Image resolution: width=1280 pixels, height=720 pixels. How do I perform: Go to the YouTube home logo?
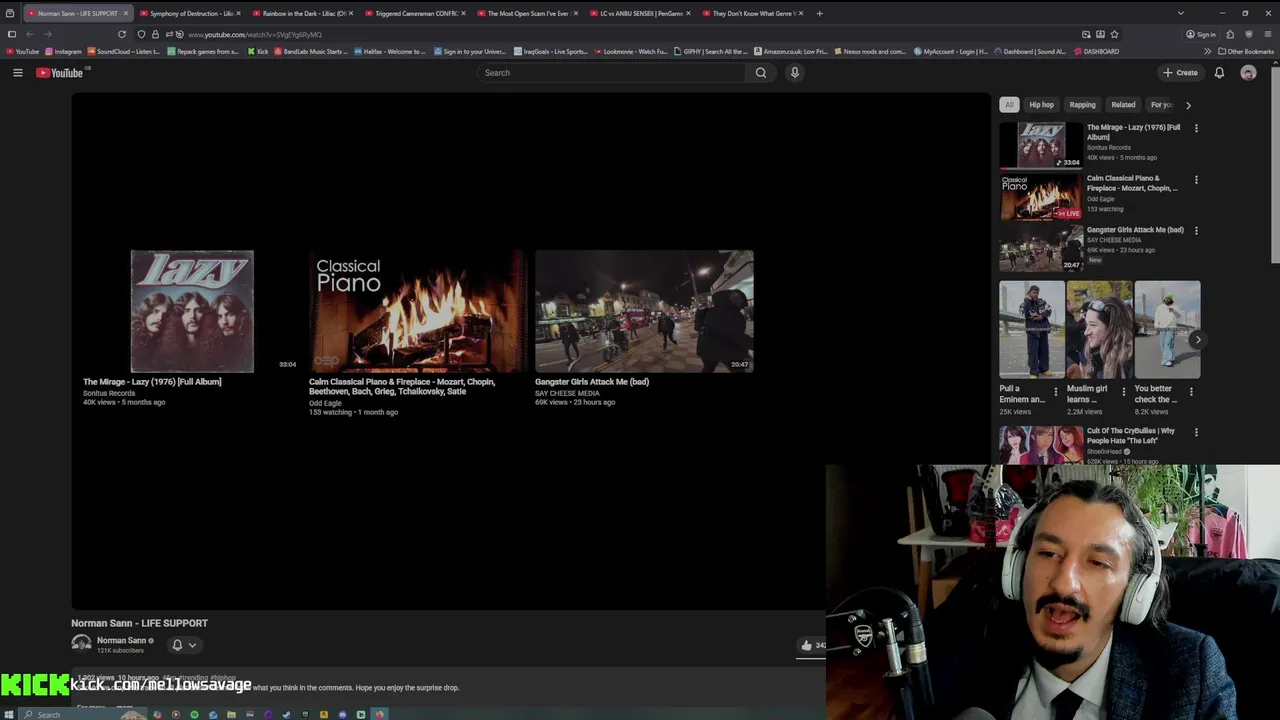[x=61, y=73]
